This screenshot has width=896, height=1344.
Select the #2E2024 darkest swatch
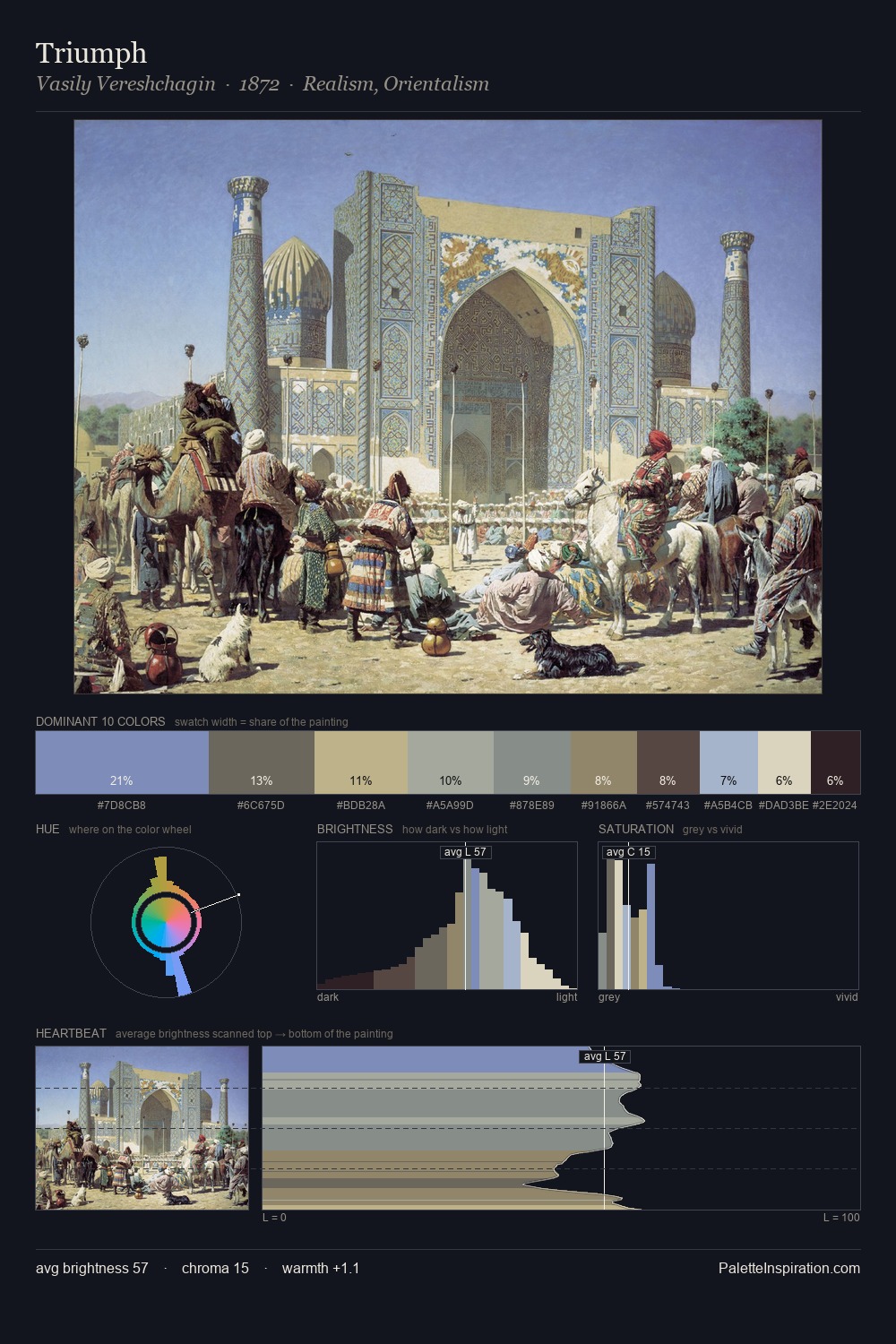pyautogui.click(x=835, y=762)
